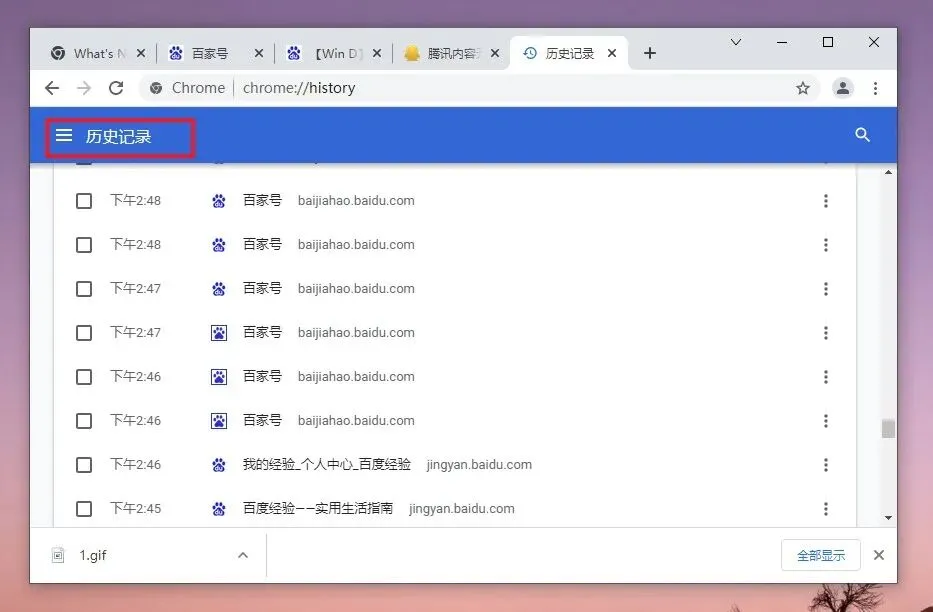Open the baijiahao.baidu.com link at 下午2:47
The width and height of the screenshot is (933, 612).
pos(355,288)
